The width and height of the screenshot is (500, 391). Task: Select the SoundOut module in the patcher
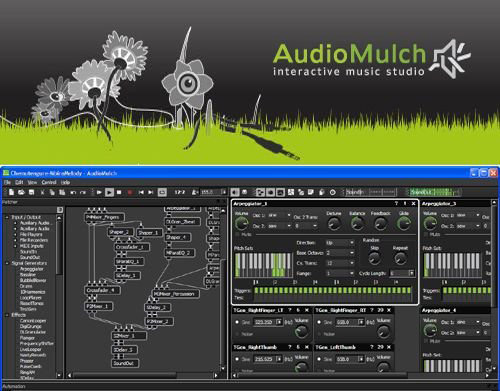125,363
